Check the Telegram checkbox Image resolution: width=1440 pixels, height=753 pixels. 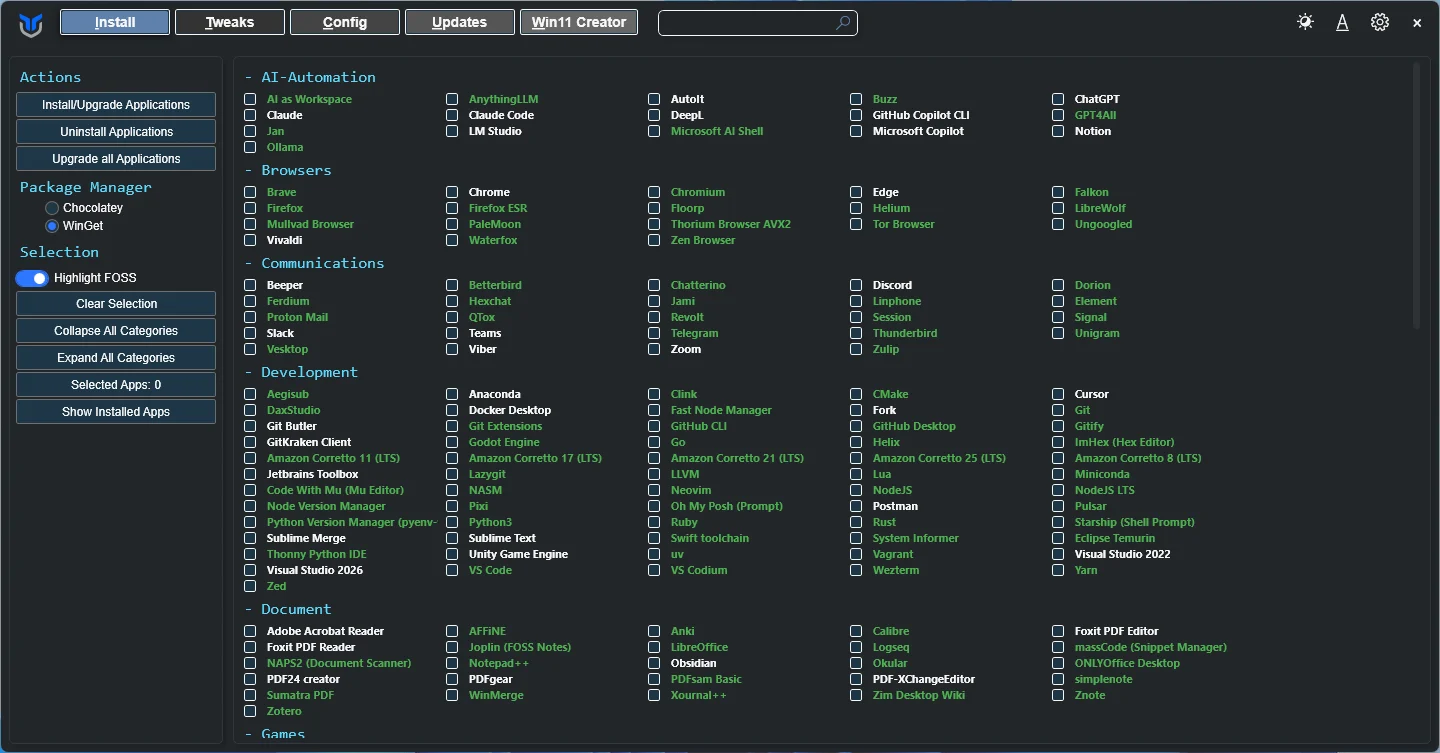(654, 333)
